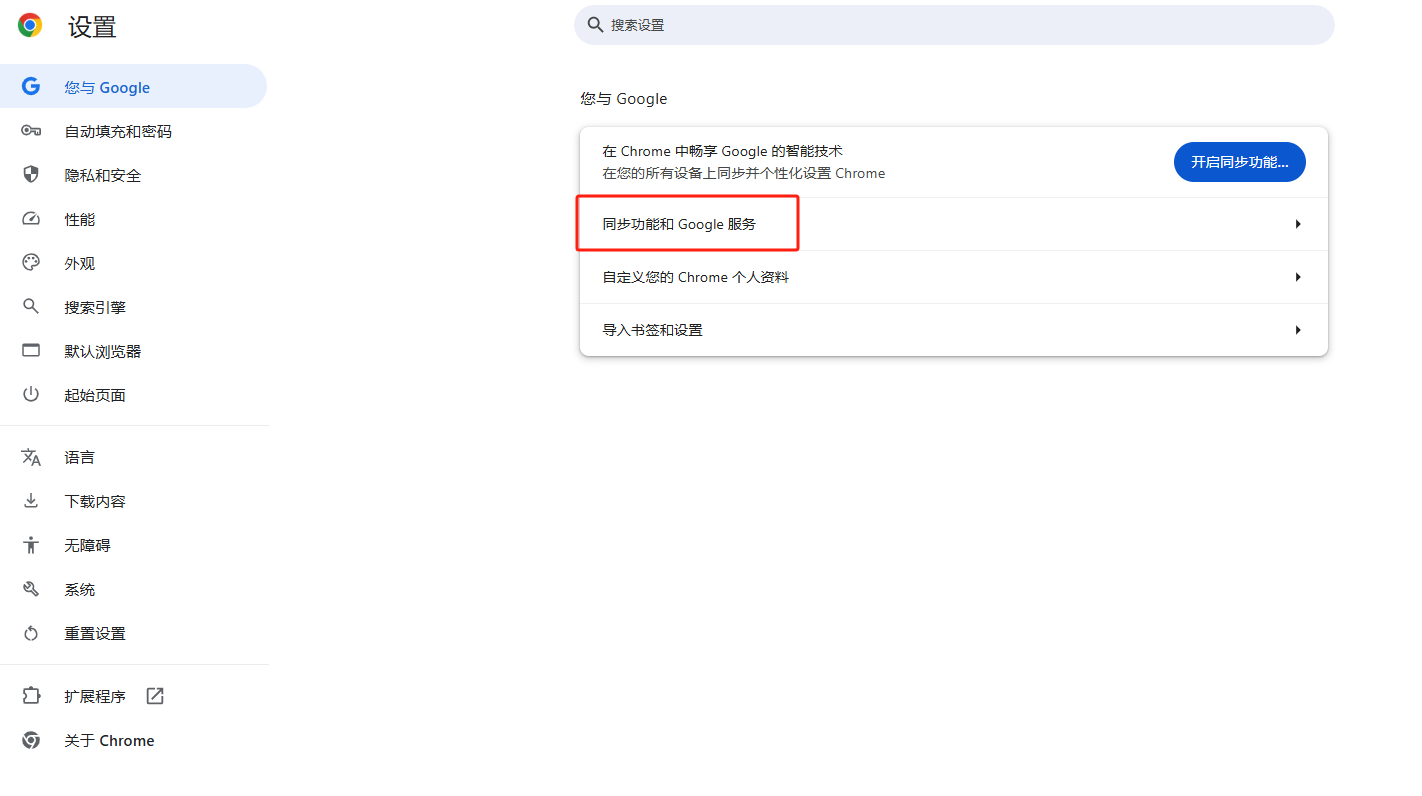Open 无障碍 settings

133,545
